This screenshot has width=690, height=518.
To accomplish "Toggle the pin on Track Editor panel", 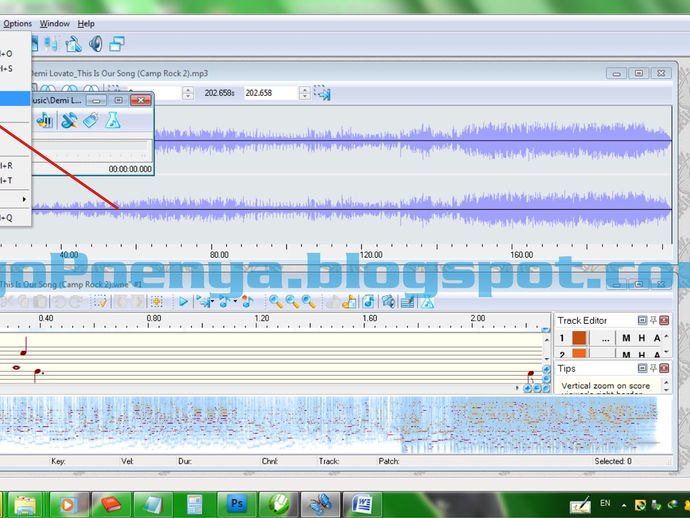I will point(653,320).
